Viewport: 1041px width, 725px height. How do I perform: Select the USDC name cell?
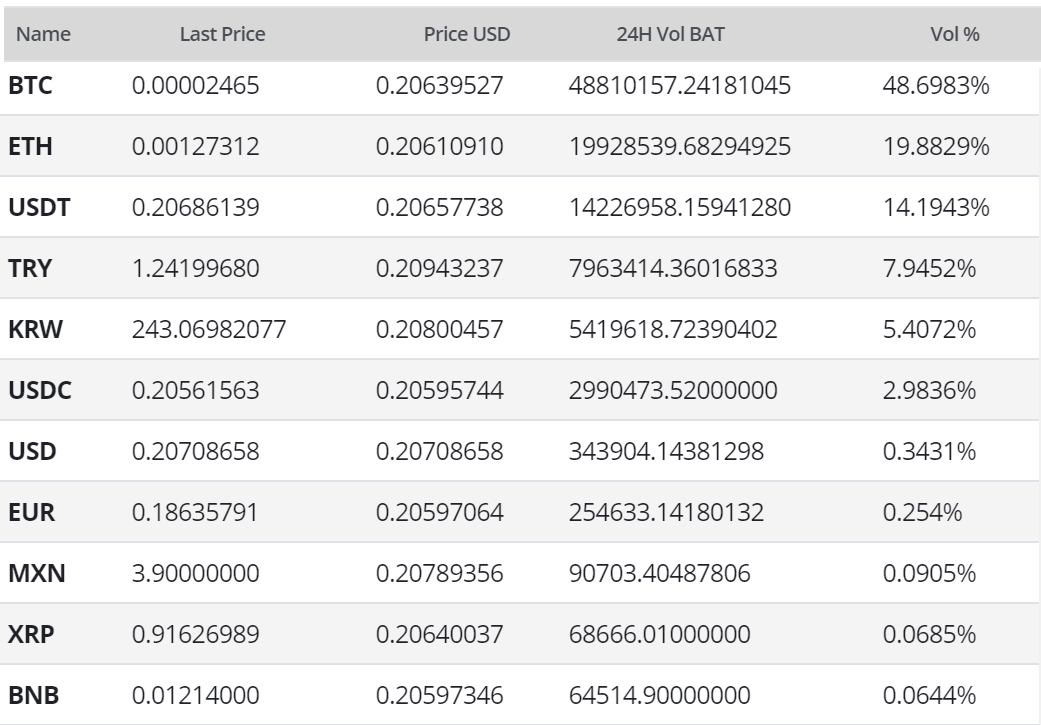[40, 391]
